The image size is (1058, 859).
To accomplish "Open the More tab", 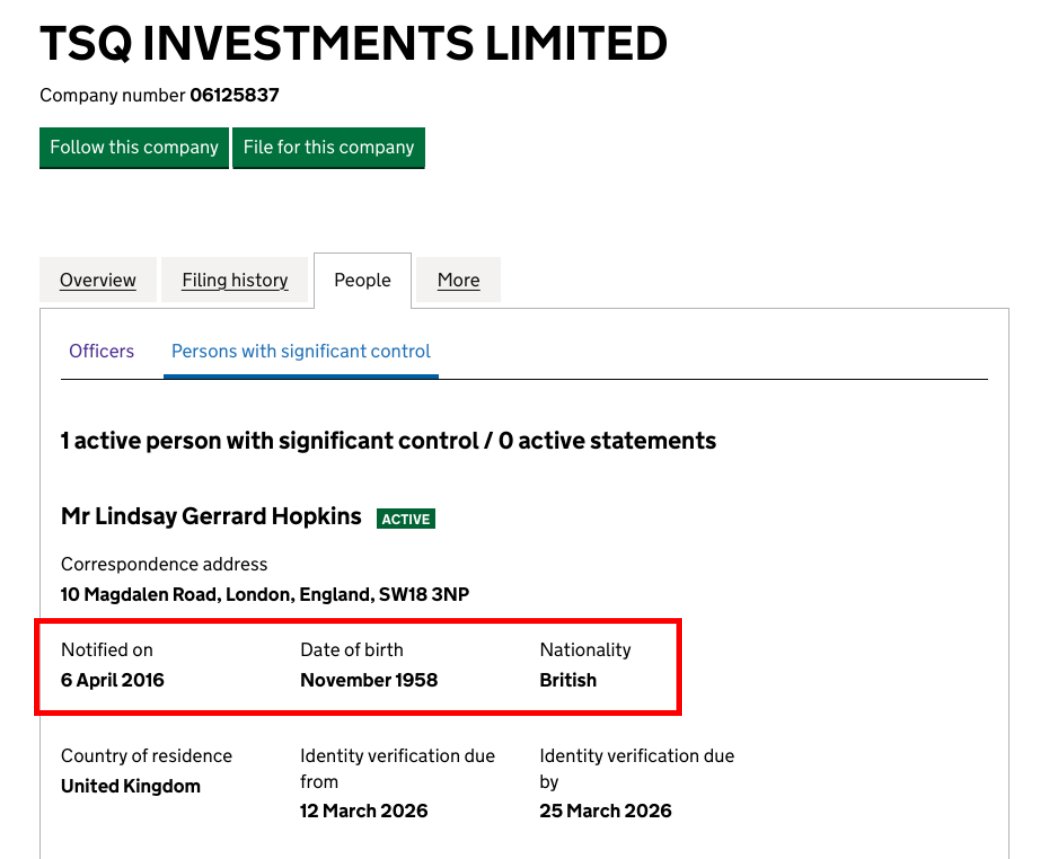I will (458, 280).
